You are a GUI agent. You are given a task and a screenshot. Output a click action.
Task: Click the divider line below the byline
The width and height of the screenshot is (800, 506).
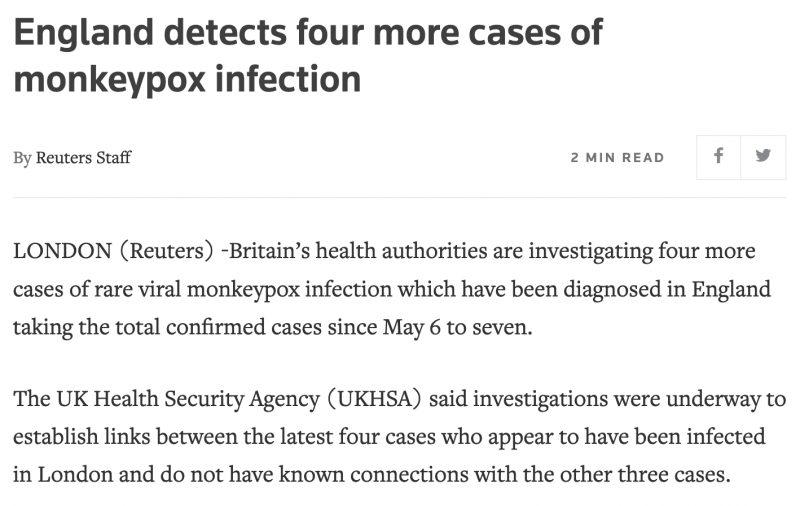pos(400,197)
